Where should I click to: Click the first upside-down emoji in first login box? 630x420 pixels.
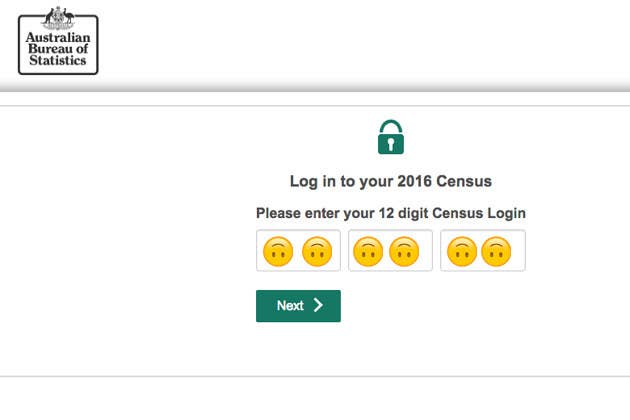(278, 251)
